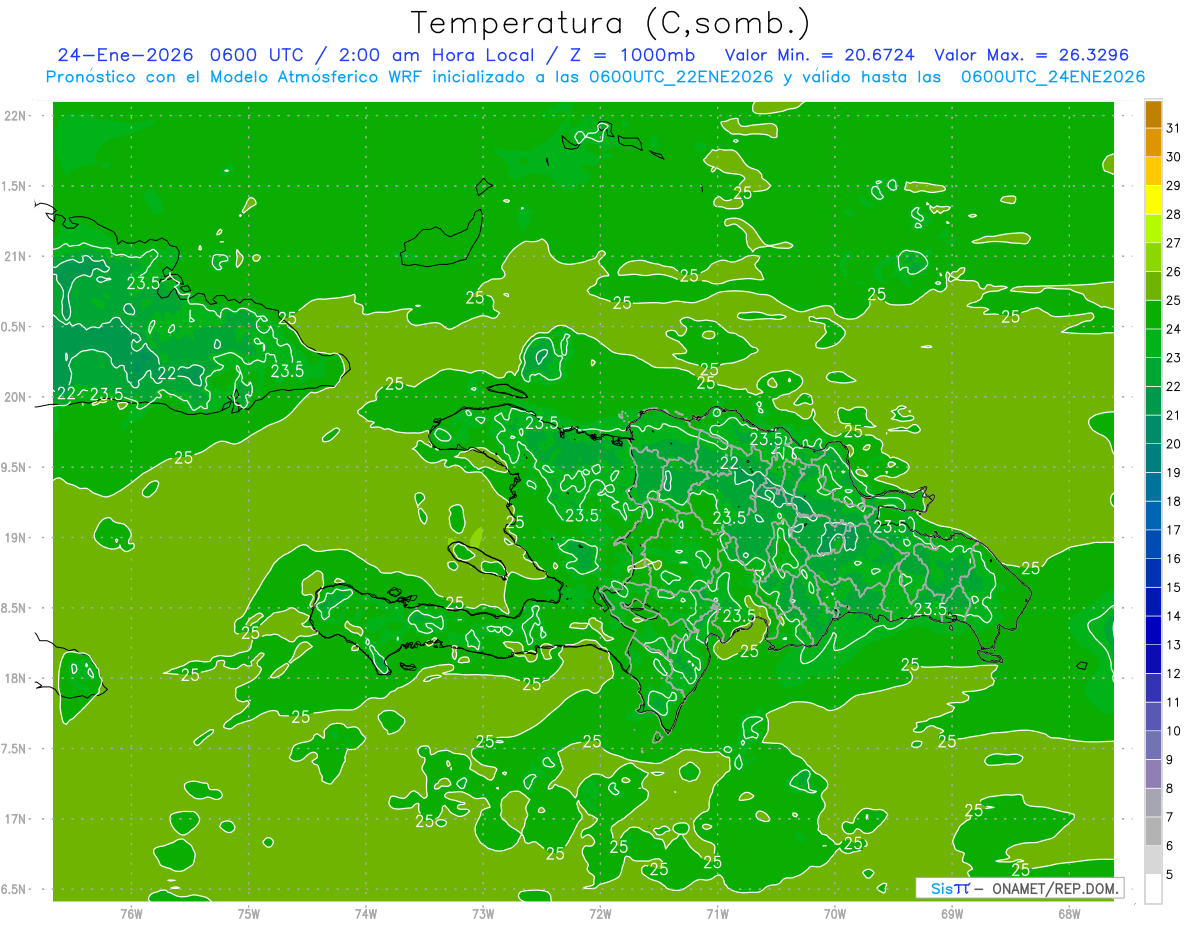Click the colorbar label "20"

1173,444
